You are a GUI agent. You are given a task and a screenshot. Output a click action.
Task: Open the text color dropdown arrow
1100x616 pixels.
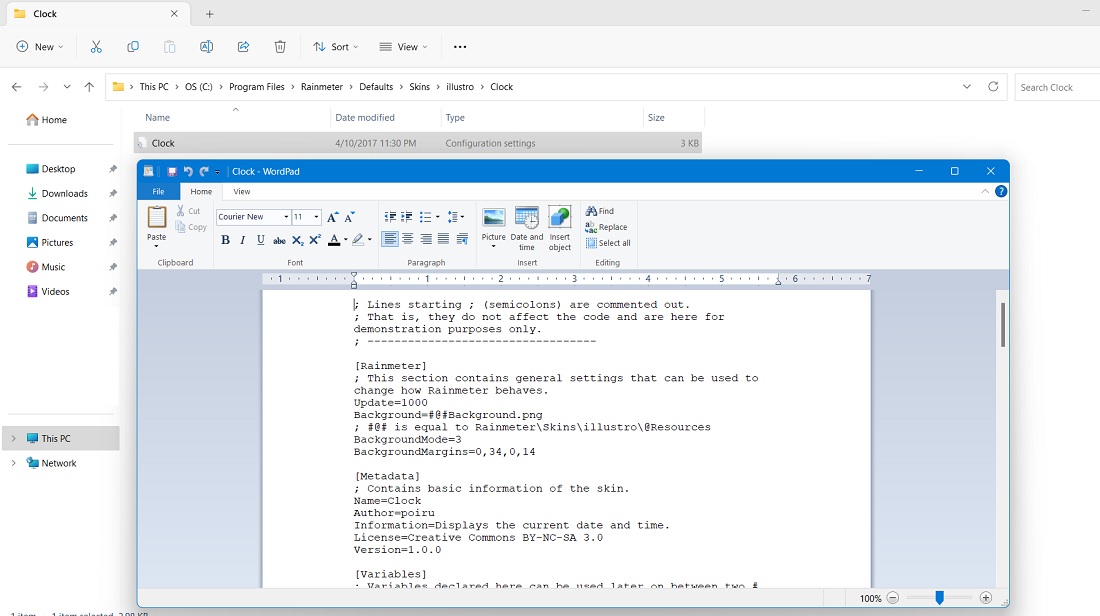tap(345, 240)
